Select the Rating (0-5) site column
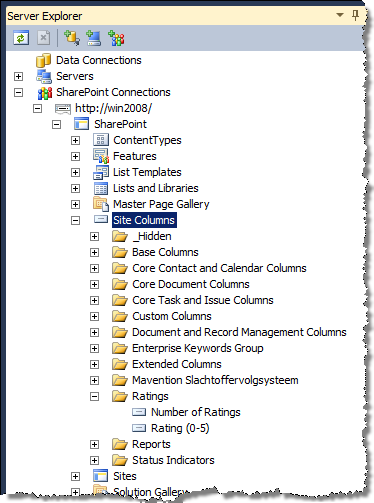Screen dimensions: 374x503 click(x=180, y=428)
